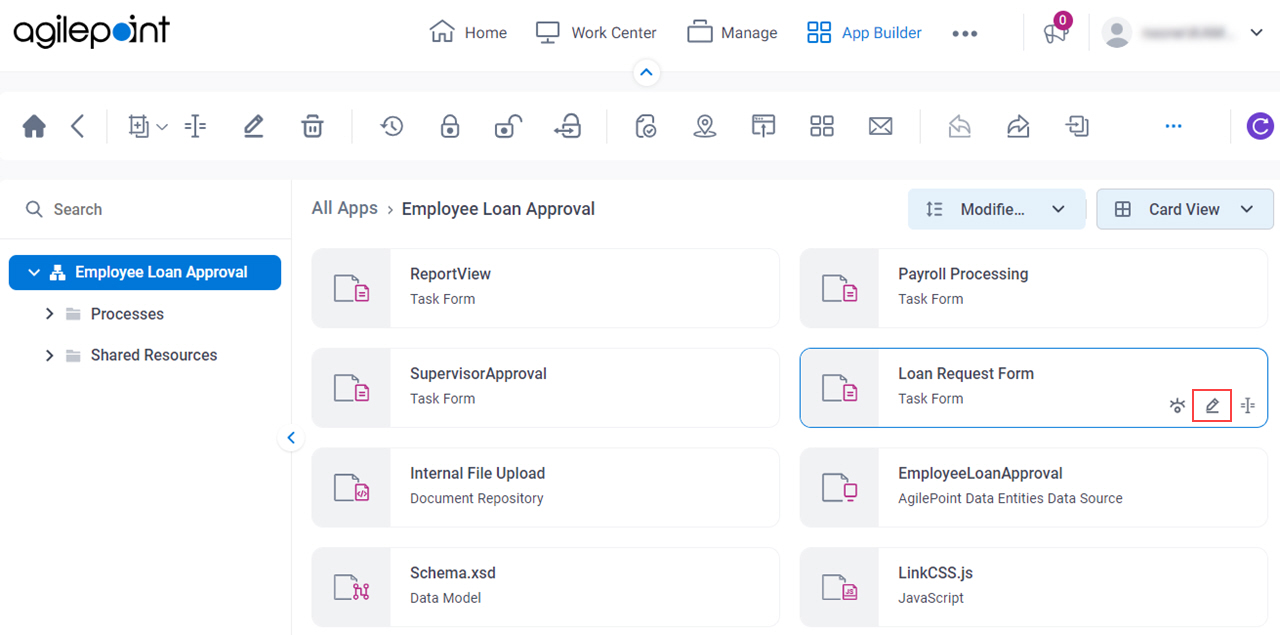Image resolution: width=1280 pixels, height=635 pixels.
Task: Click the user avatar picture
Action: click(x=1117, y=32)
